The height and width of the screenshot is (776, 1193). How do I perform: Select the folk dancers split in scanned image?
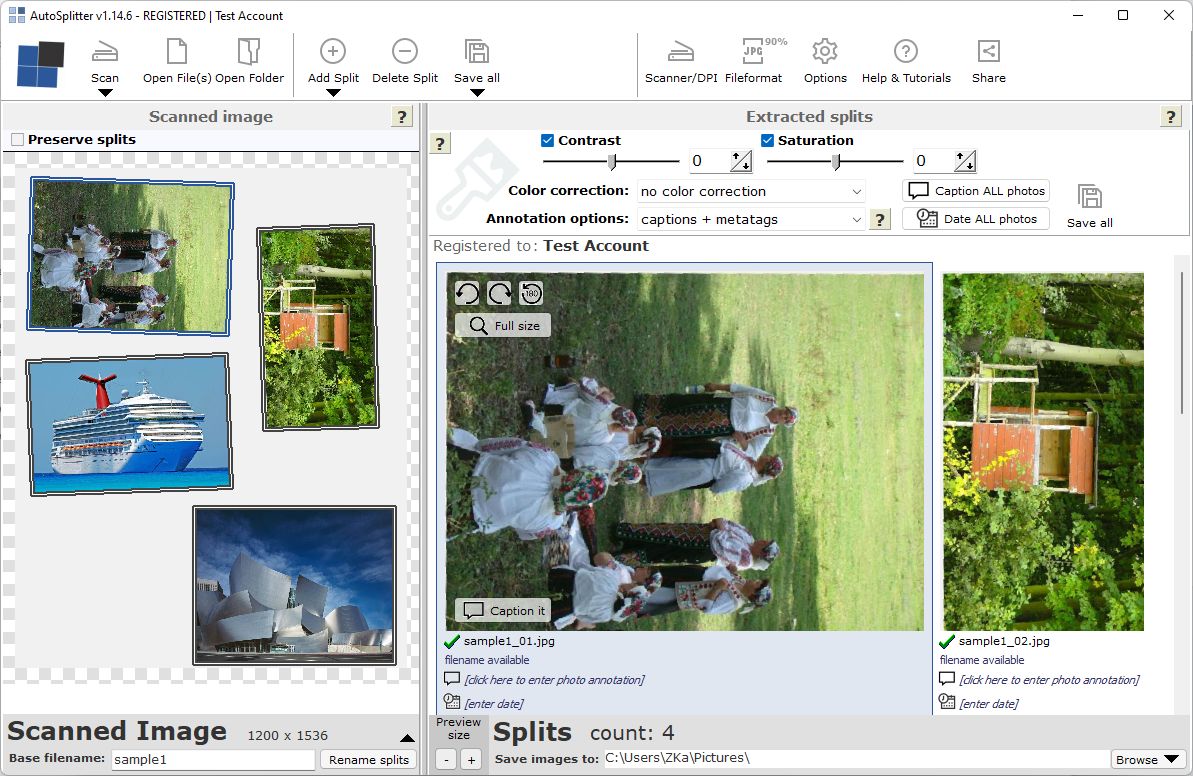(130, 256)
